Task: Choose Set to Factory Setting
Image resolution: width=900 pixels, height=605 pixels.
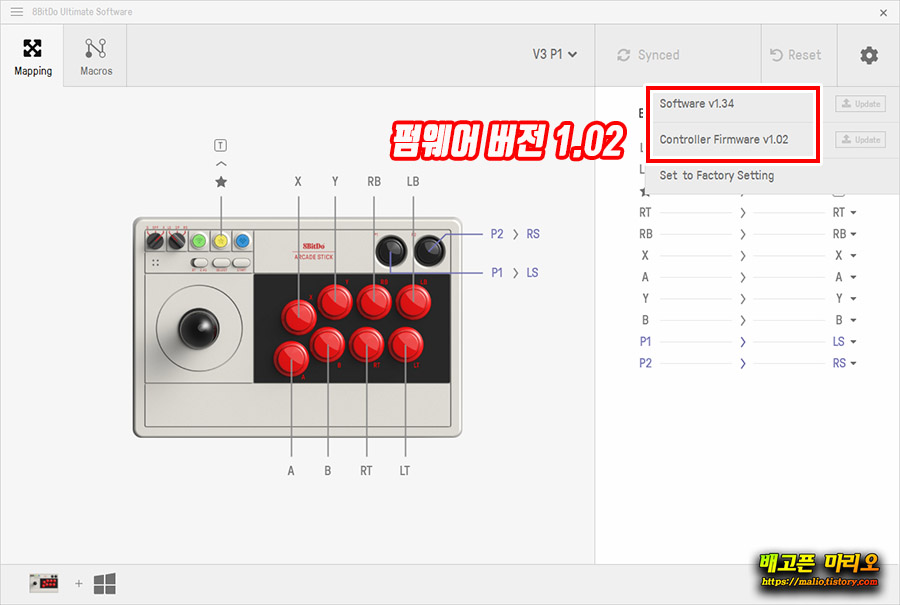Action: (716, 176)
